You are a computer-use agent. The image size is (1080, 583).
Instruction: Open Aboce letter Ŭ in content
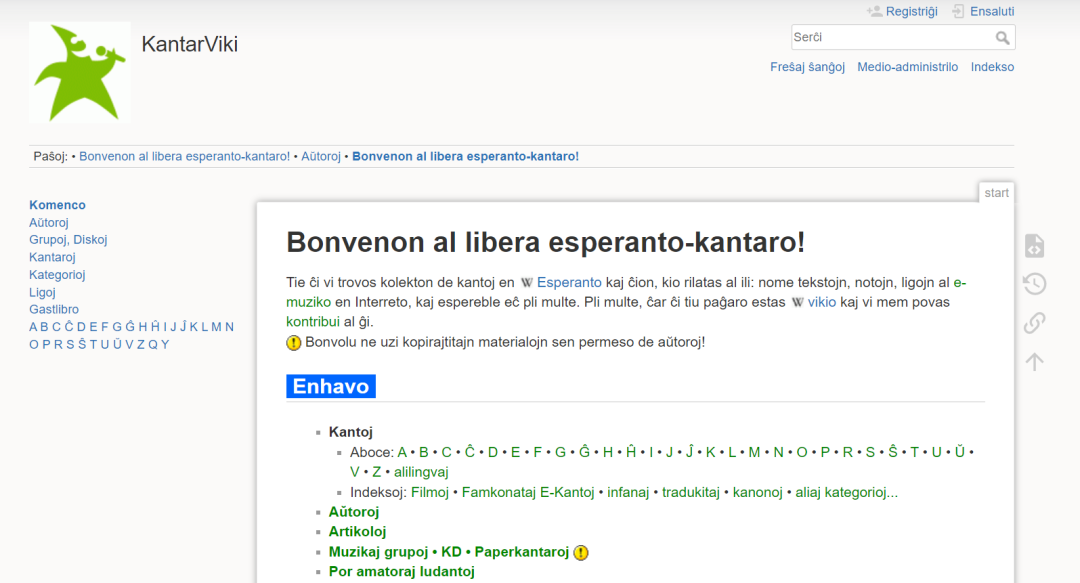pyautogui.click(x=959, y=452)
